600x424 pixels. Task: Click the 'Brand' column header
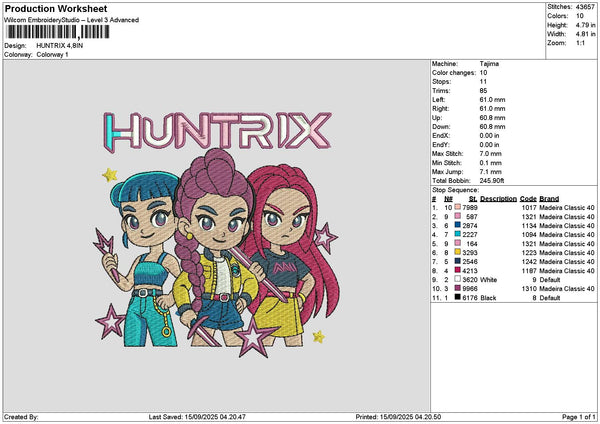click(549, 199)
